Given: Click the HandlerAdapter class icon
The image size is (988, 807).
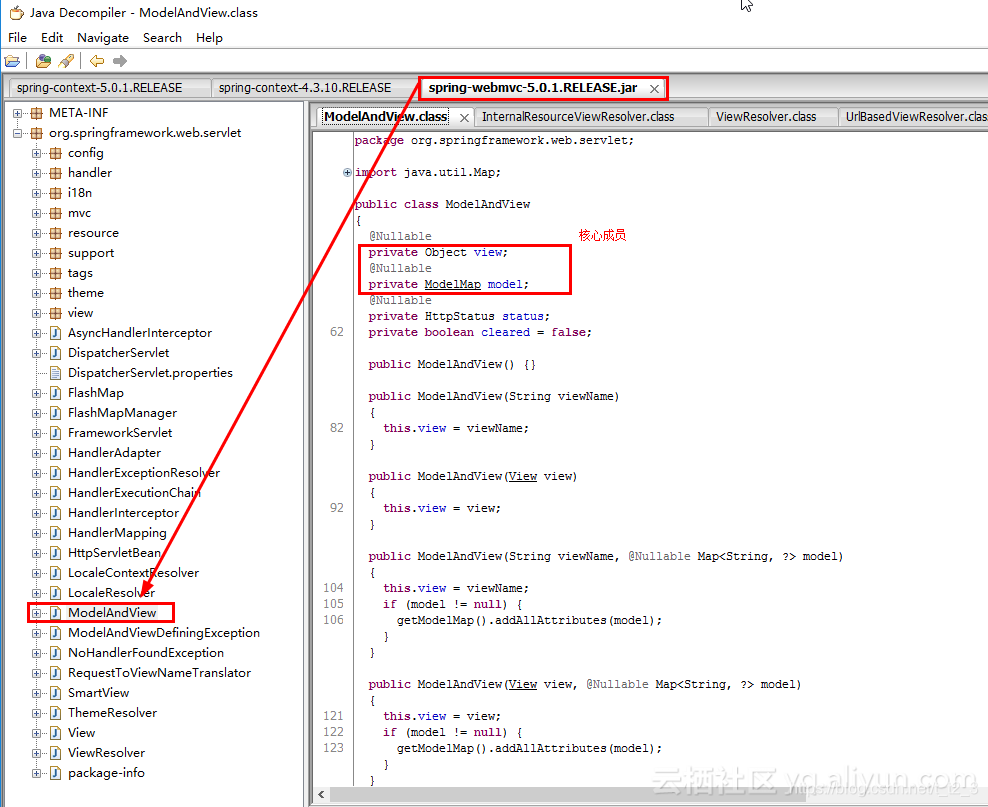Looking at the screenshot, I should tap(55, 453).
